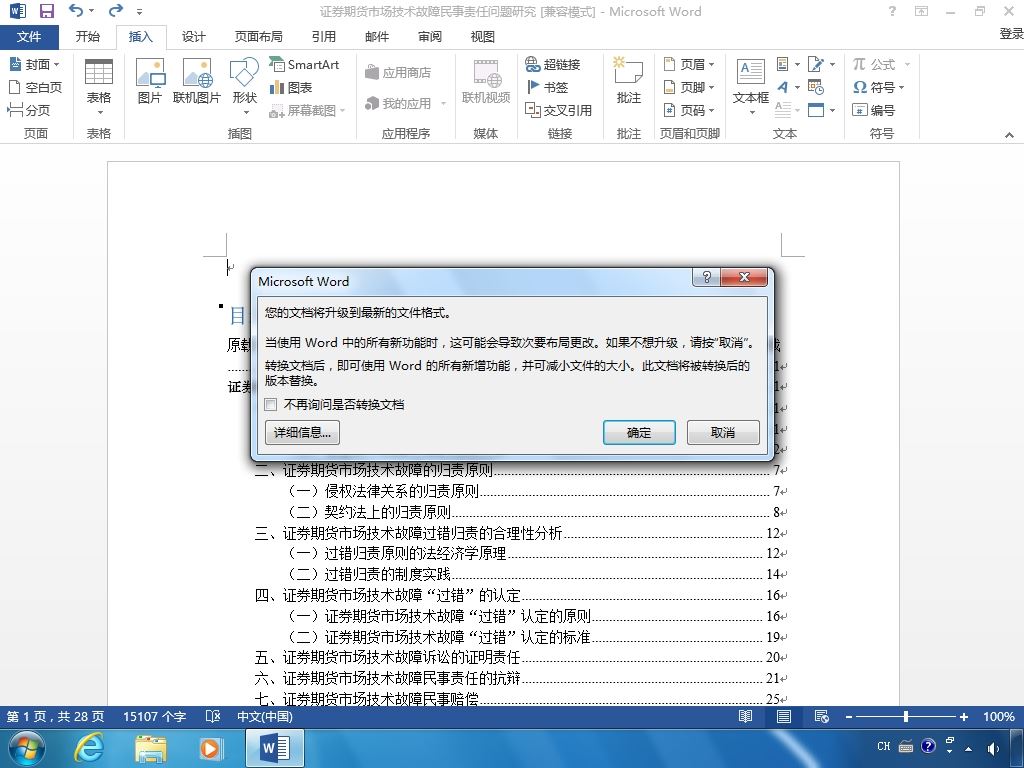Insert a SmartArt graphic
Image resolution: width=1024 pixels, height=768 pixels.
coord(304,64)
